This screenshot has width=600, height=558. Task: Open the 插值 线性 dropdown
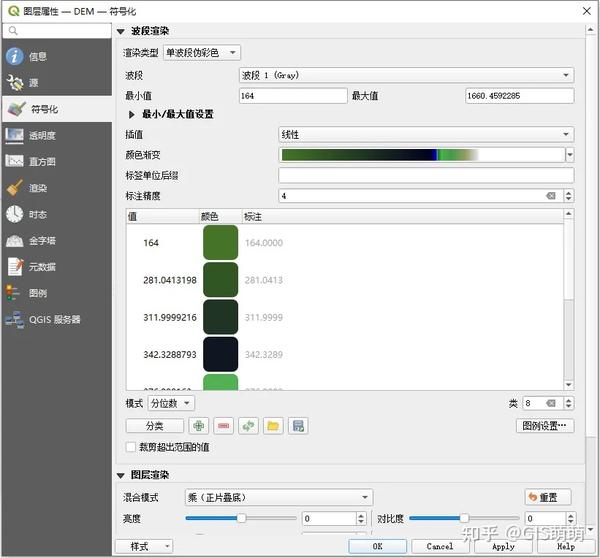pos(426,134)
